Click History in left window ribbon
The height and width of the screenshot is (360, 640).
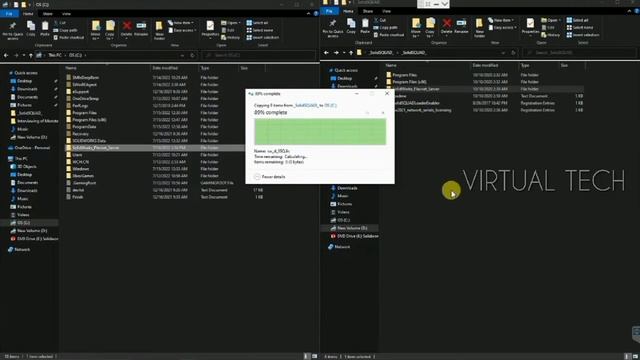(231, 38)
